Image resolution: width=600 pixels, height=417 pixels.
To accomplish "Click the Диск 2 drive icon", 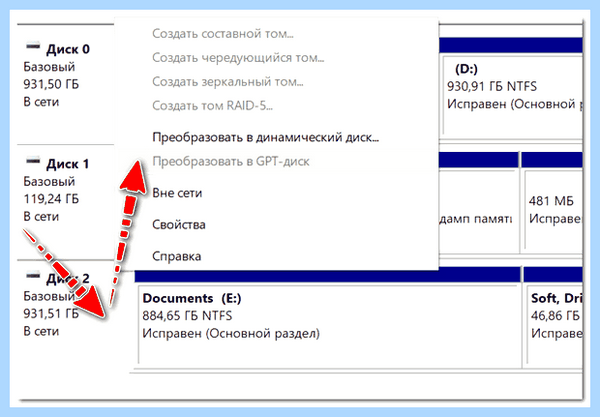I will [x=33, y=275].
